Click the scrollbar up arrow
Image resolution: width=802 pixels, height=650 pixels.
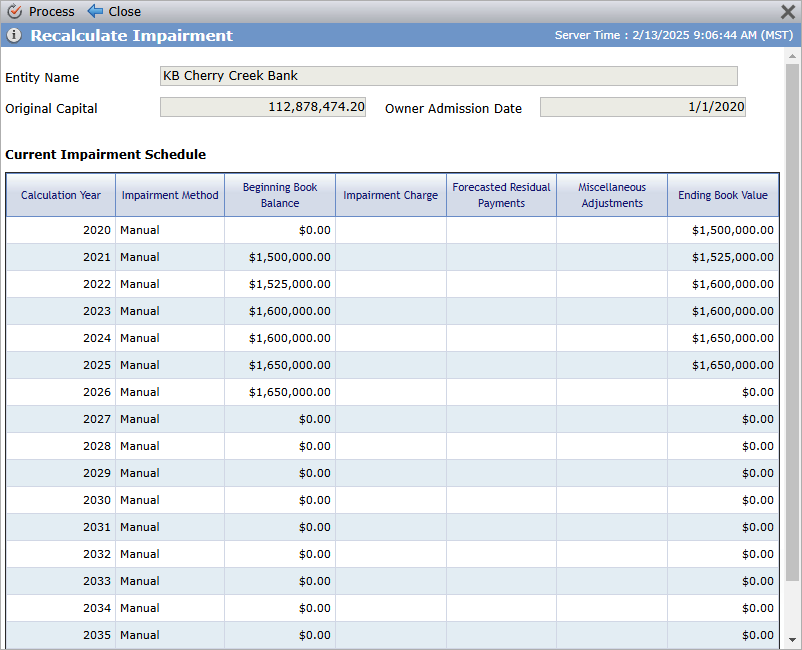click(792, 56)
